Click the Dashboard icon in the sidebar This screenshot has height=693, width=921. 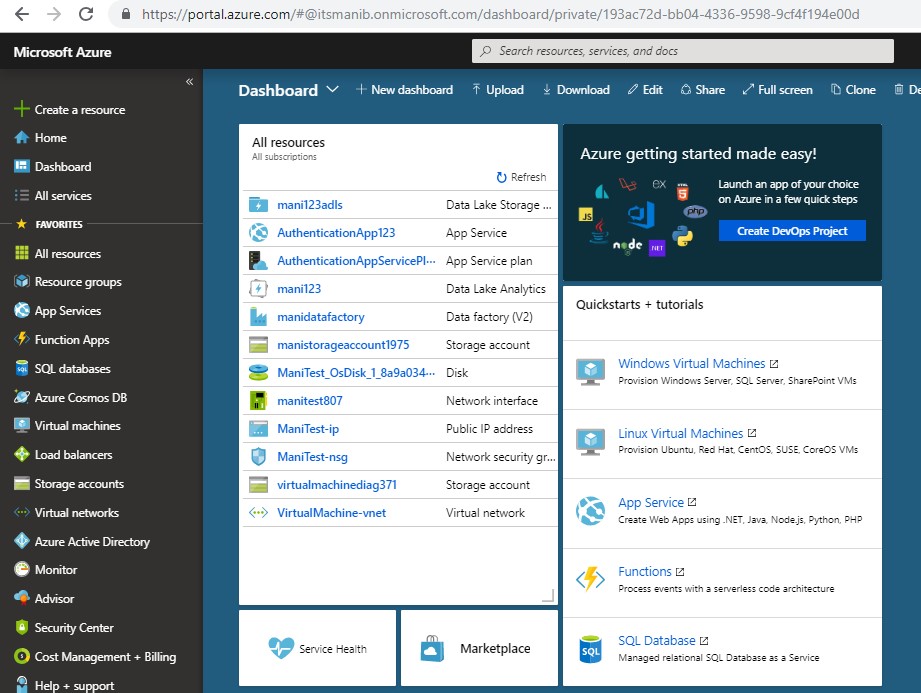22,166
